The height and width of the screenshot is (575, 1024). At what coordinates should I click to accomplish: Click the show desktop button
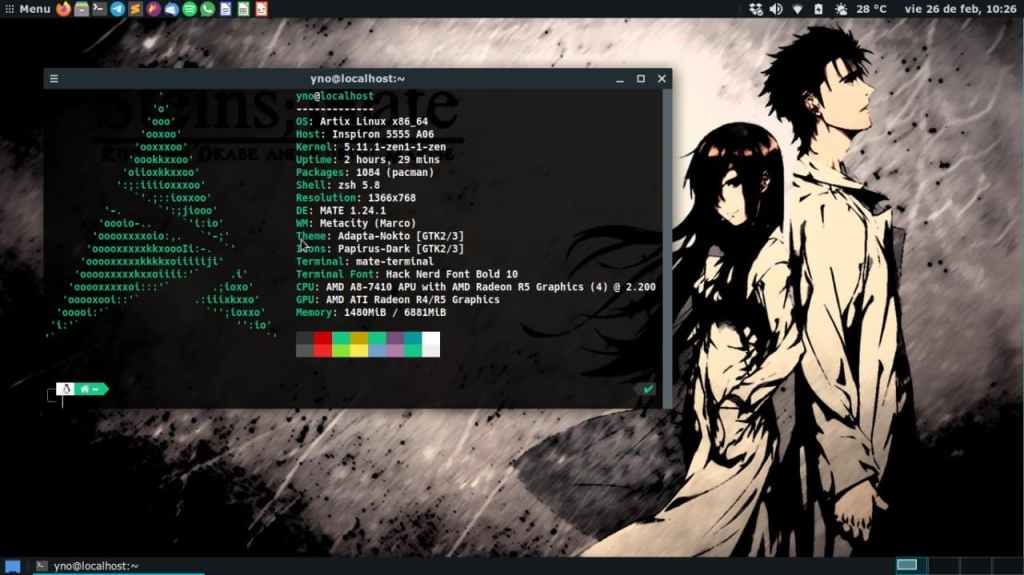click(x=12, y=566)
